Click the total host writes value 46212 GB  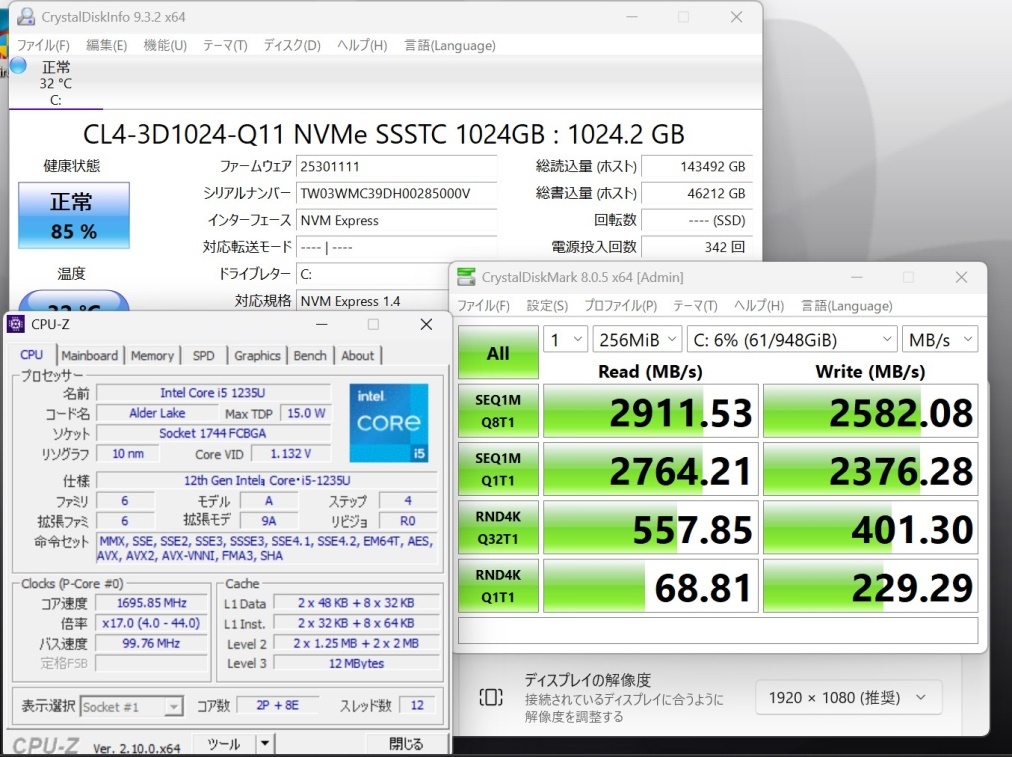pos(696,194)
